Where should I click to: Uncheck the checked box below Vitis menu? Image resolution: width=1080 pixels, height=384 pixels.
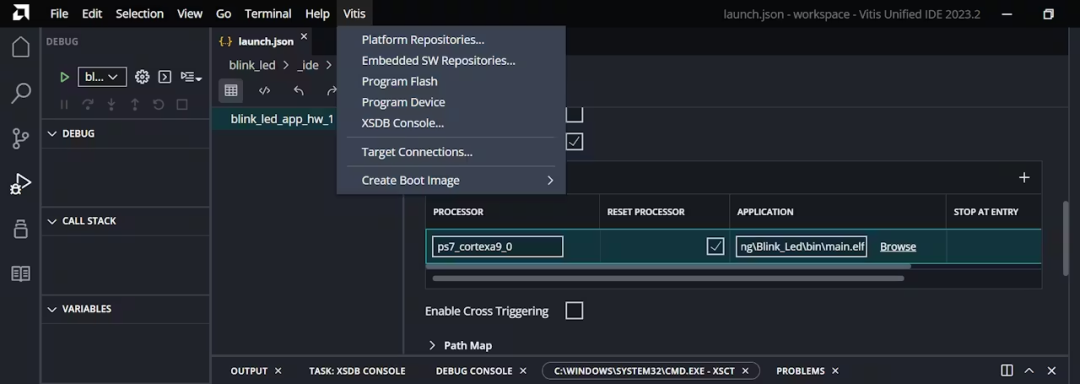[574, 141]
